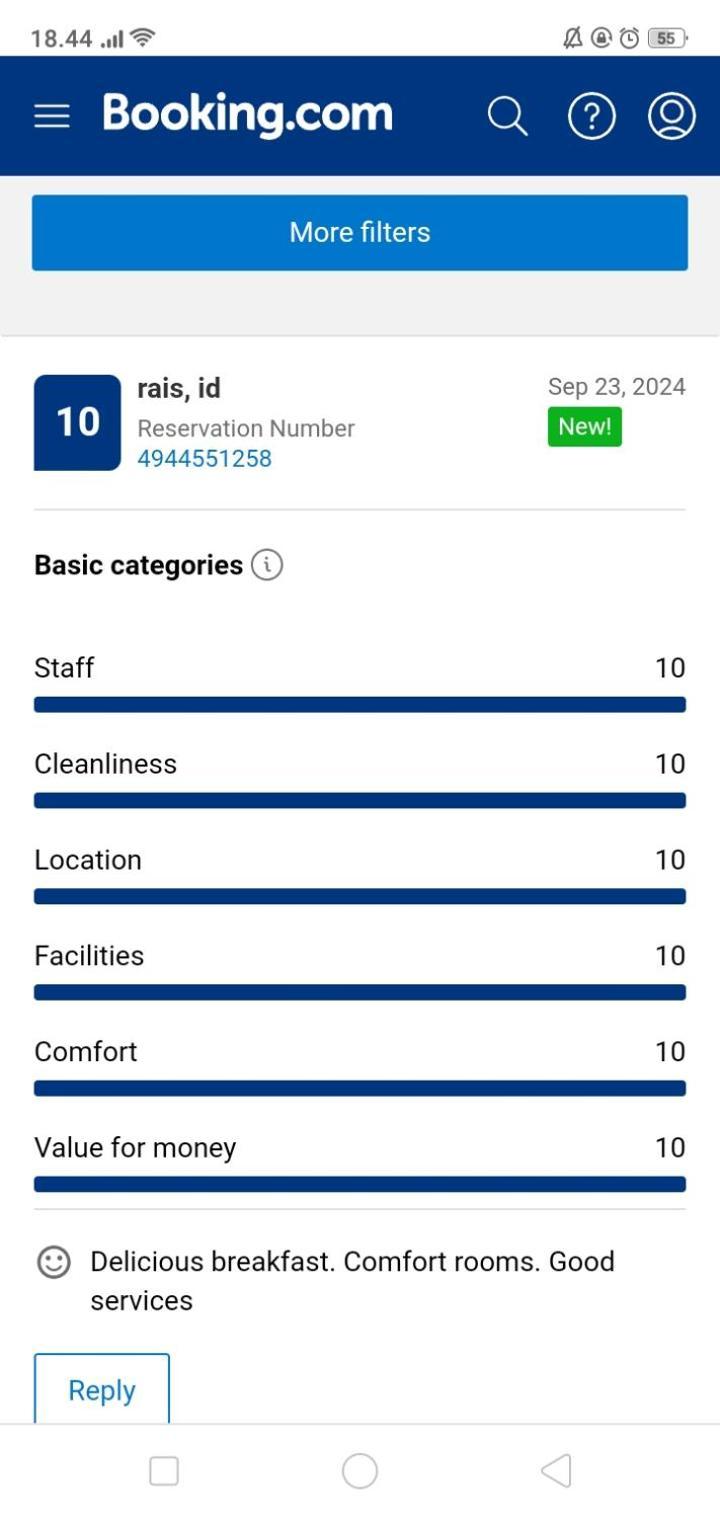720x1519 pixels.
Task: Tap the battery indicator in the status bar
Action: tap(668, 39)
